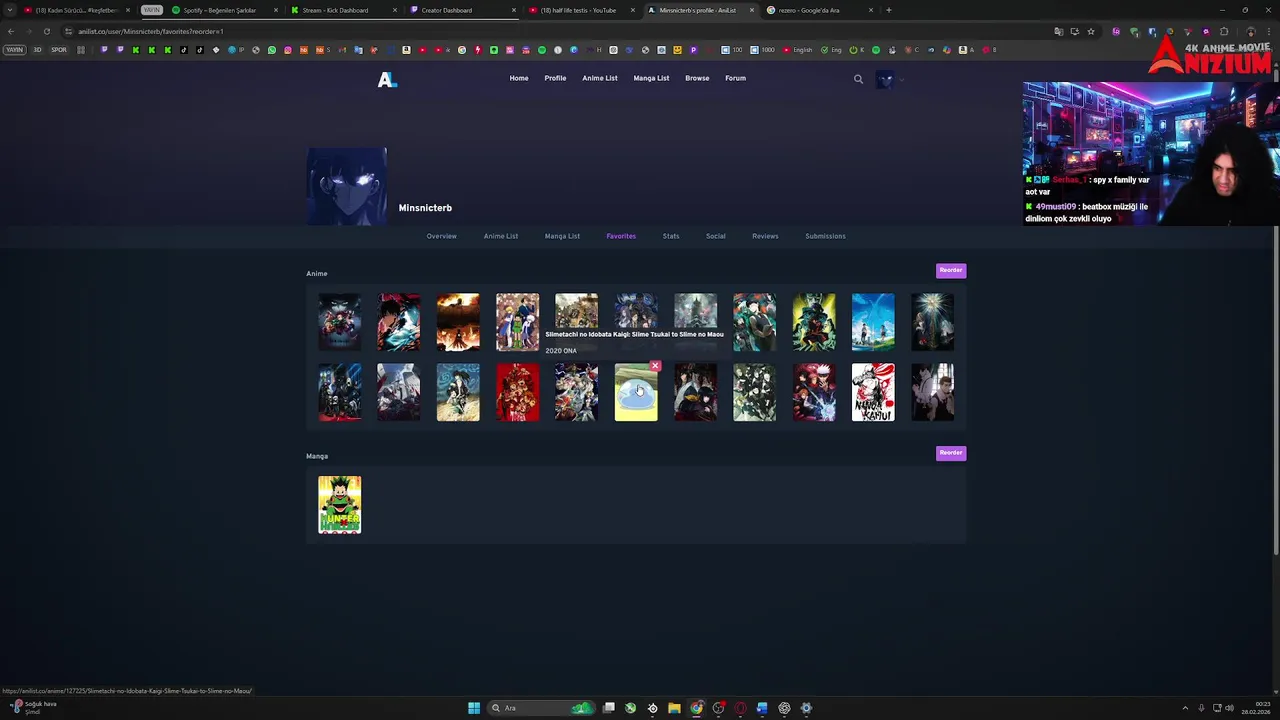Open Task View on the taskbar
This screenshot has width=1280, height=720.
point(608,708)
